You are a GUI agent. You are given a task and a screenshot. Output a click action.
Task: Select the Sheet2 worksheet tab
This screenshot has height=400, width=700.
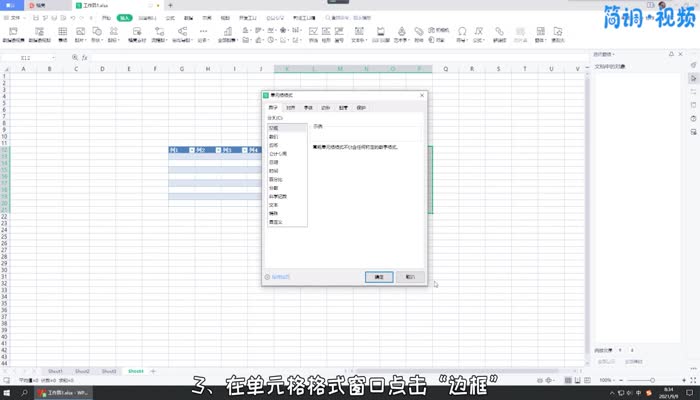[x=82, y=370]
